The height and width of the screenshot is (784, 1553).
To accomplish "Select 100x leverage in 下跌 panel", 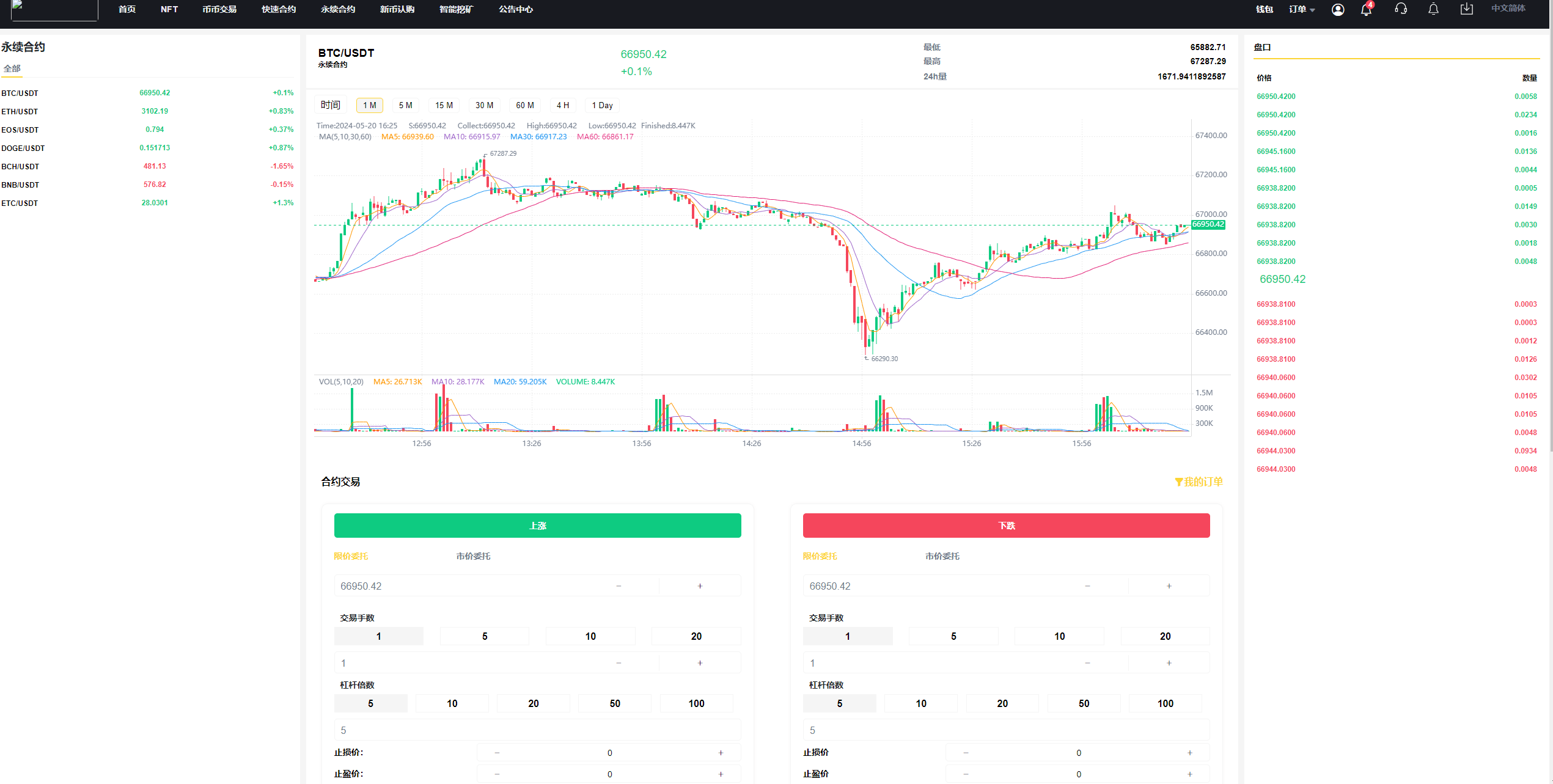I will click(1165, 703).
